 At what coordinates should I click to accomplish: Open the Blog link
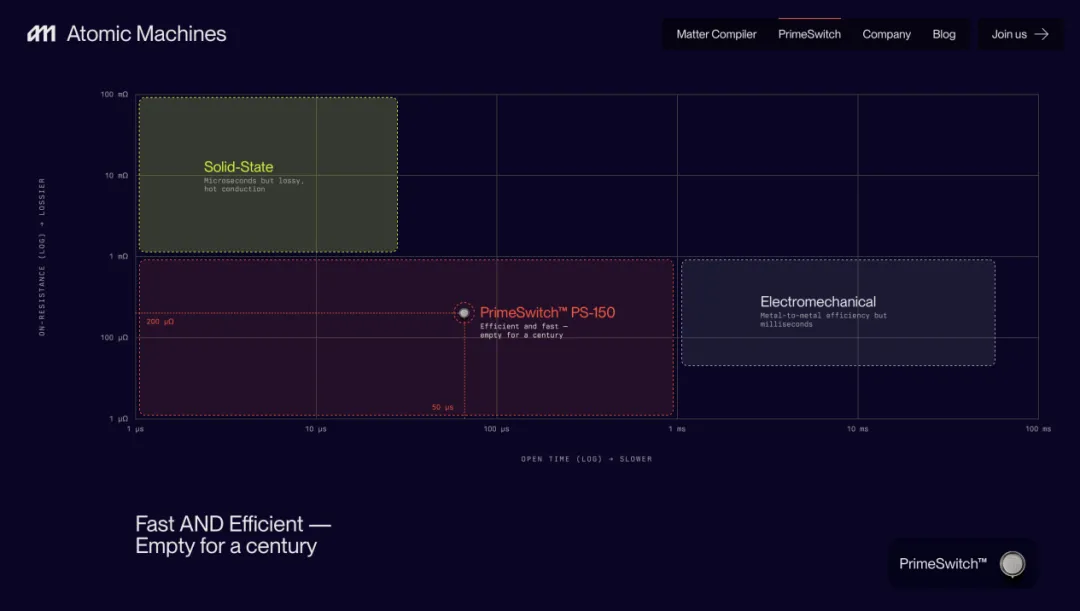944,34
